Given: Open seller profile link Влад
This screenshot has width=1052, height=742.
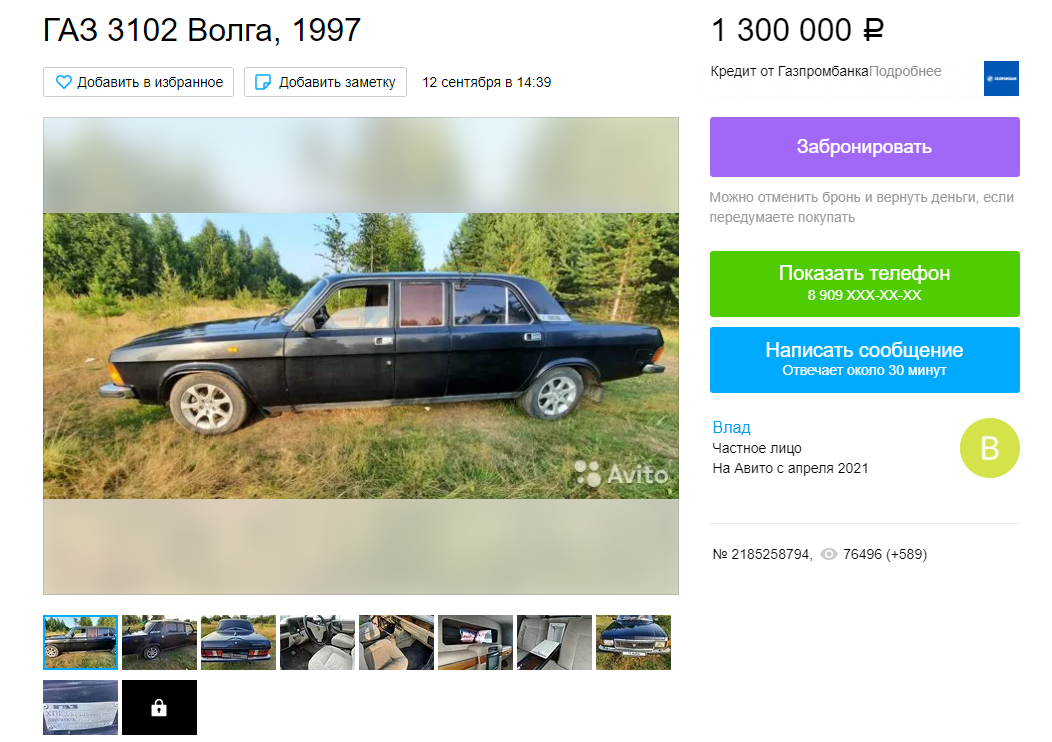Looking at the screenshot, I should click(x=731, y=427).
